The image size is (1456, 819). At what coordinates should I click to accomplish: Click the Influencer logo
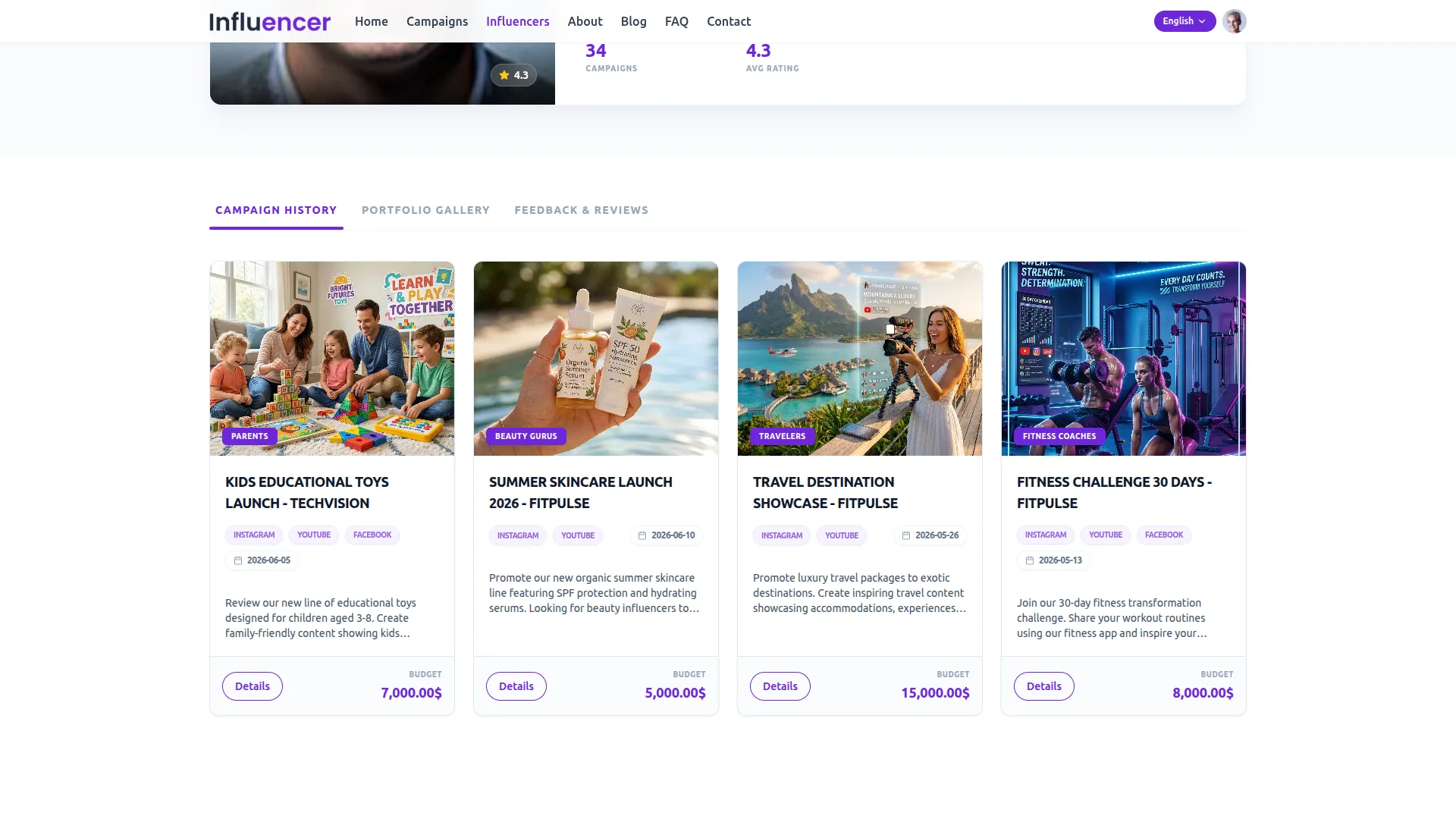pos(270,21)
